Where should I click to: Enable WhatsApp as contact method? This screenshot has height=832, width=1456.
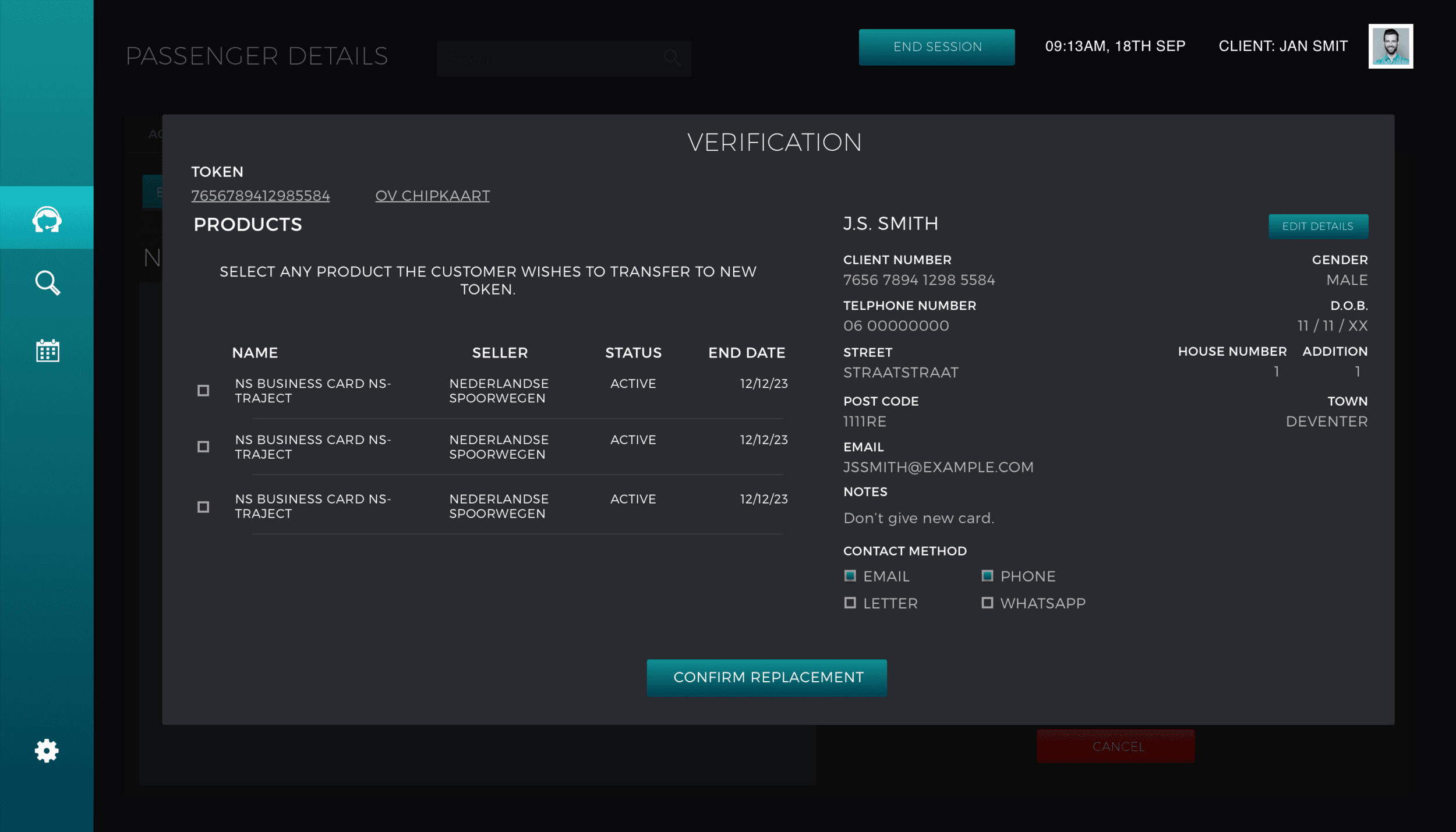[987, 603]
